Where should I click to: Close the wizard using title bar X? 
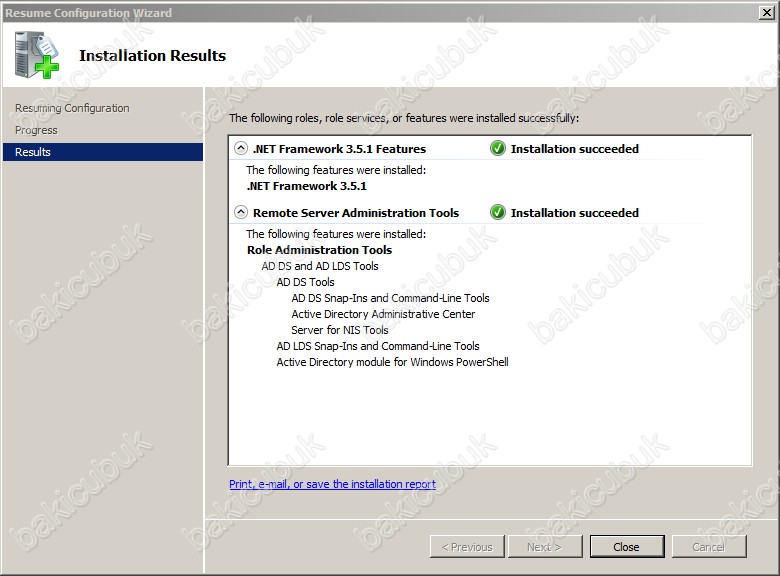tap(767, 12)
